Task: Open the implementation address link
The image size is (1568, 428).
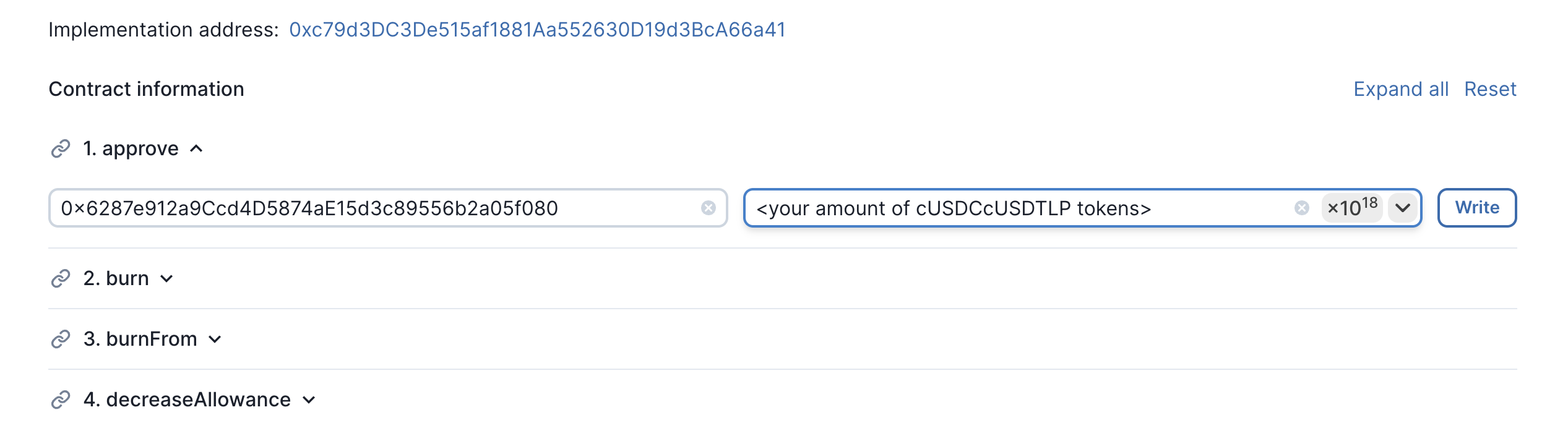Action: tap(538, 30)
